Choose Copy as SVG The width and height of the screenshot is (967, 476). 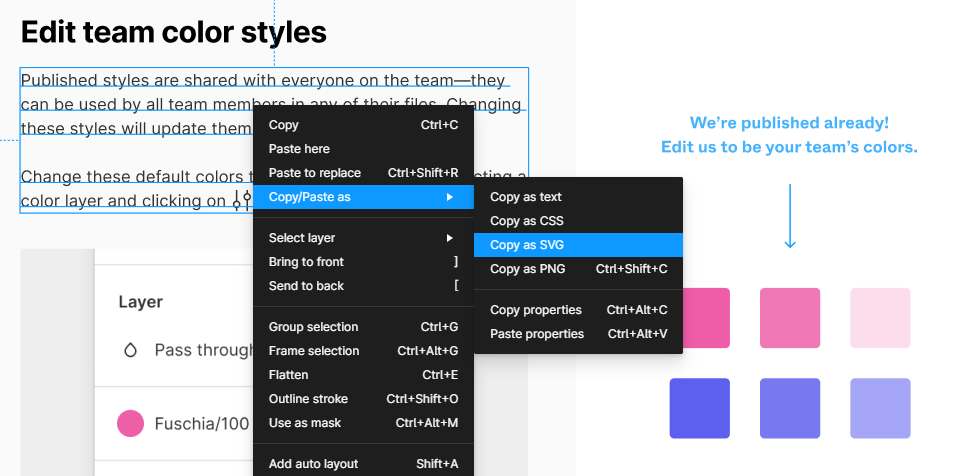point(578,245)
